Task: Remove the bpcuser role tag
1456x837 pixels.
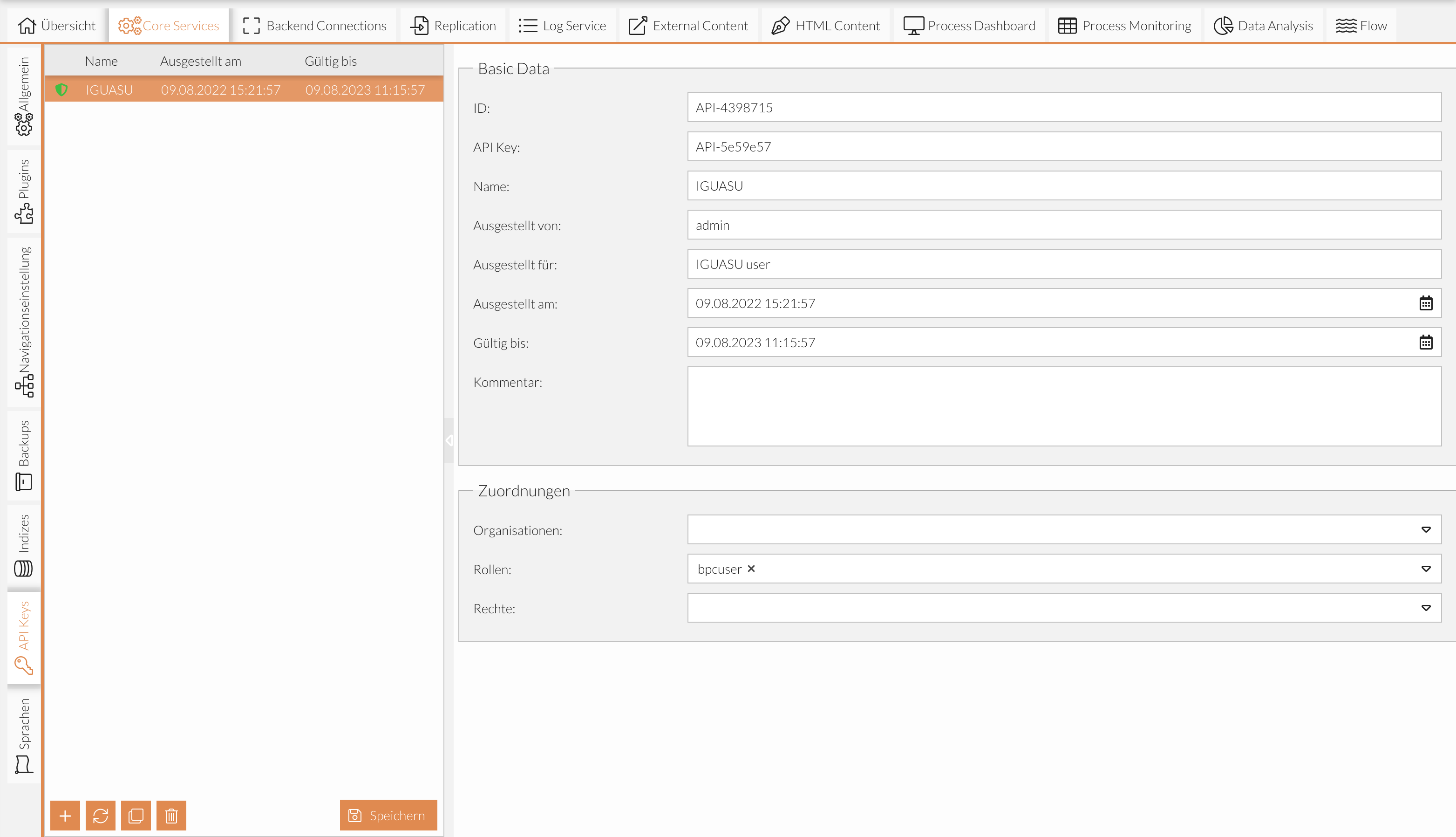Action: 751,569
